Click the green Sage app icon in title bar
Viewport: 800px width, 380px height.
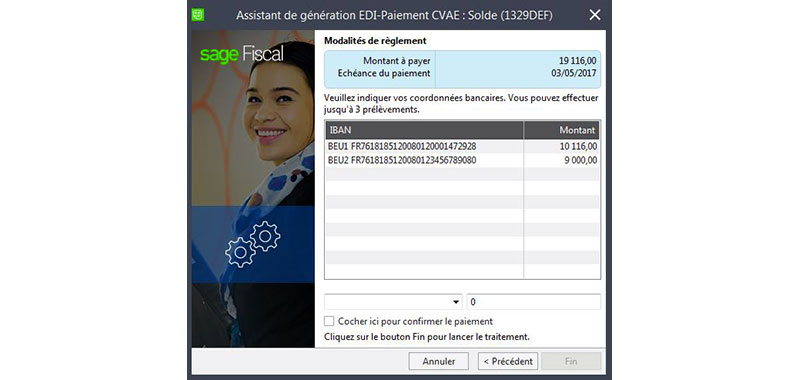pyautogui.click(x=197, y=14)
